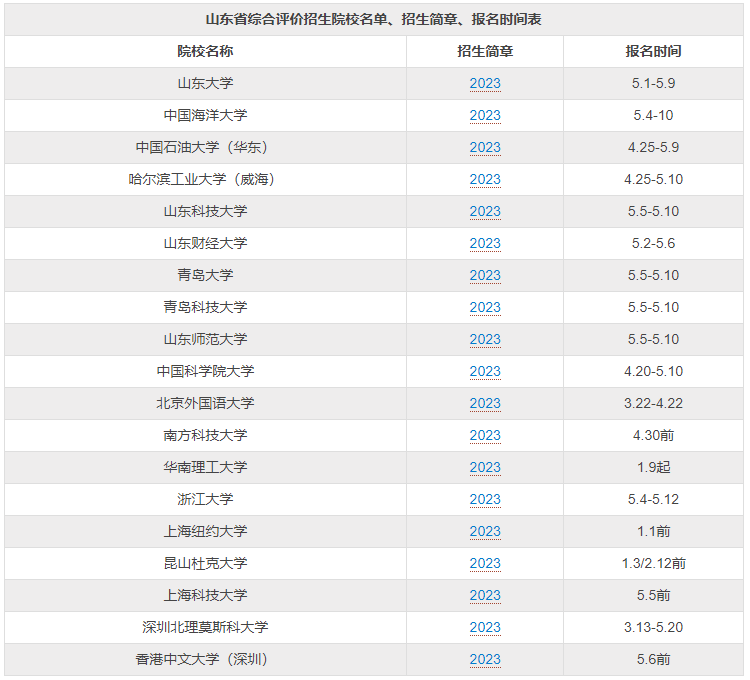Select the 山东大学 name cell

206,83
